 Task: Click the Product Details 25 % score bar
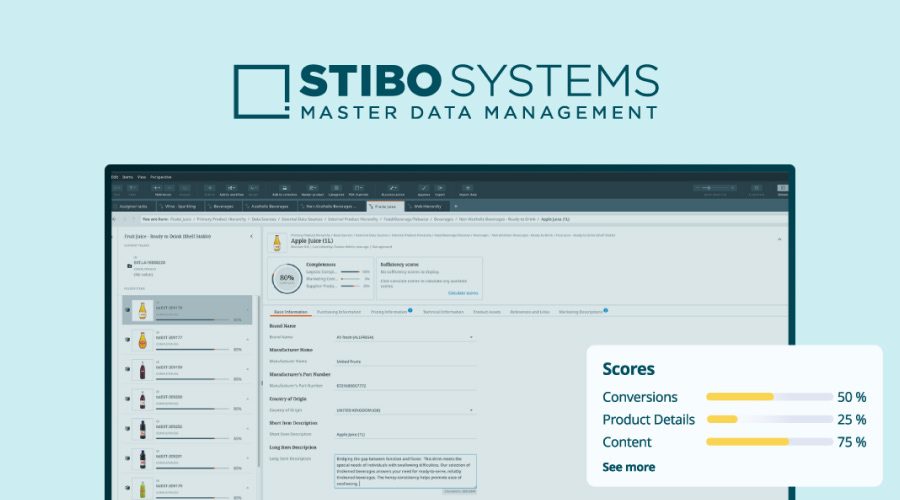769,419
